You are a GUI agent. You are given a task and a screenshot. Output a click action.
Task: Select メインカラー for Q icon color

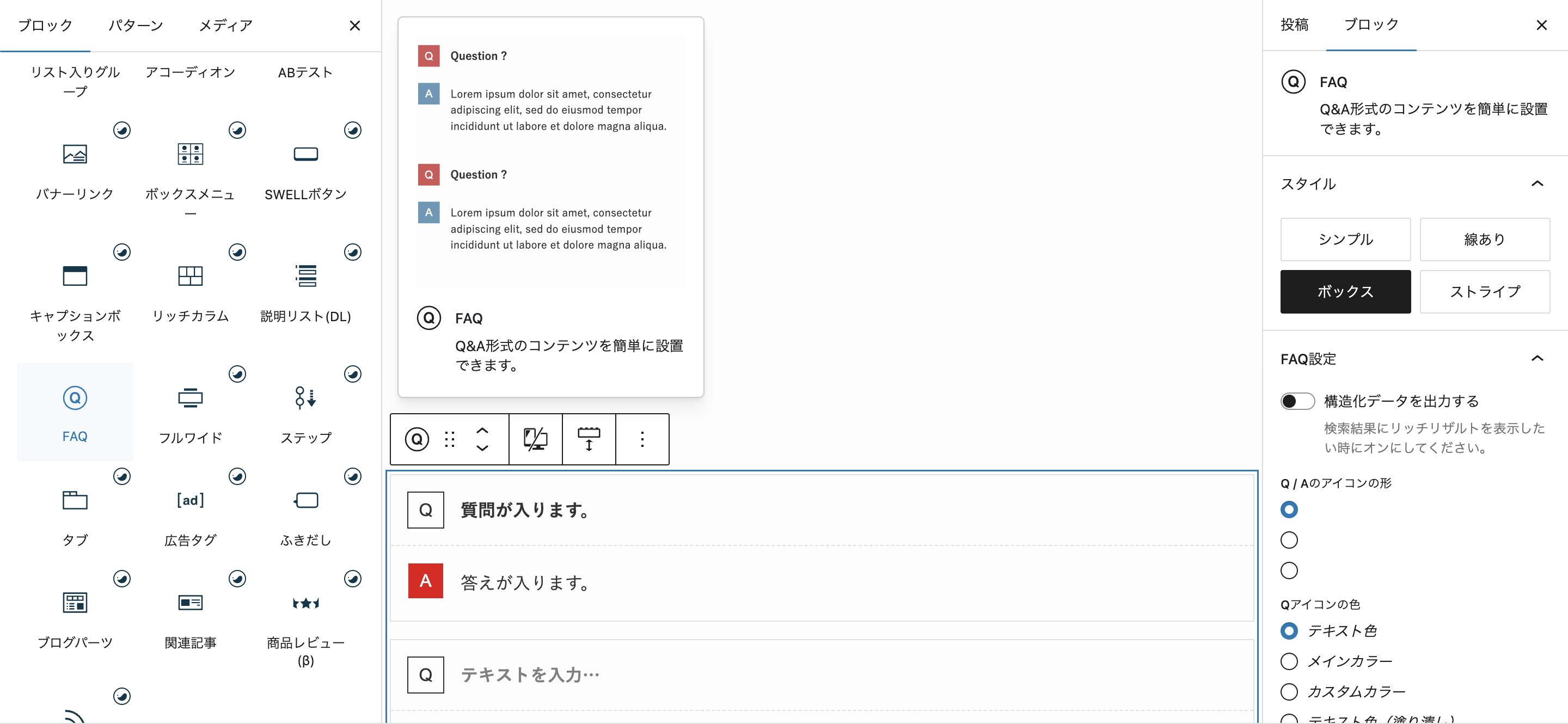coord(1289,661)
